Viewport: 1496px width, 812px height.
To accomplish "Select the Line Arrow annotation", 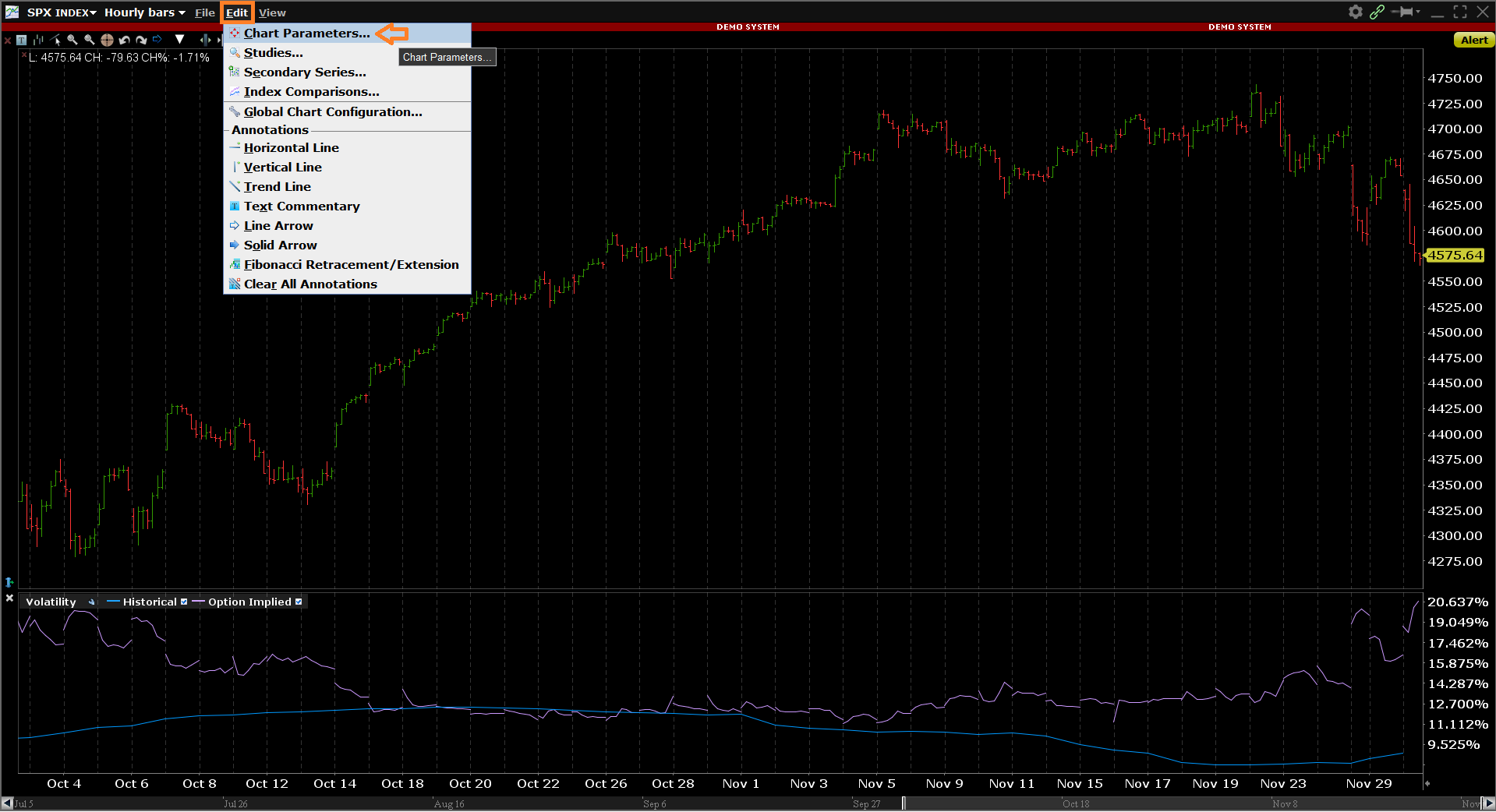I will tap(347, 225).
